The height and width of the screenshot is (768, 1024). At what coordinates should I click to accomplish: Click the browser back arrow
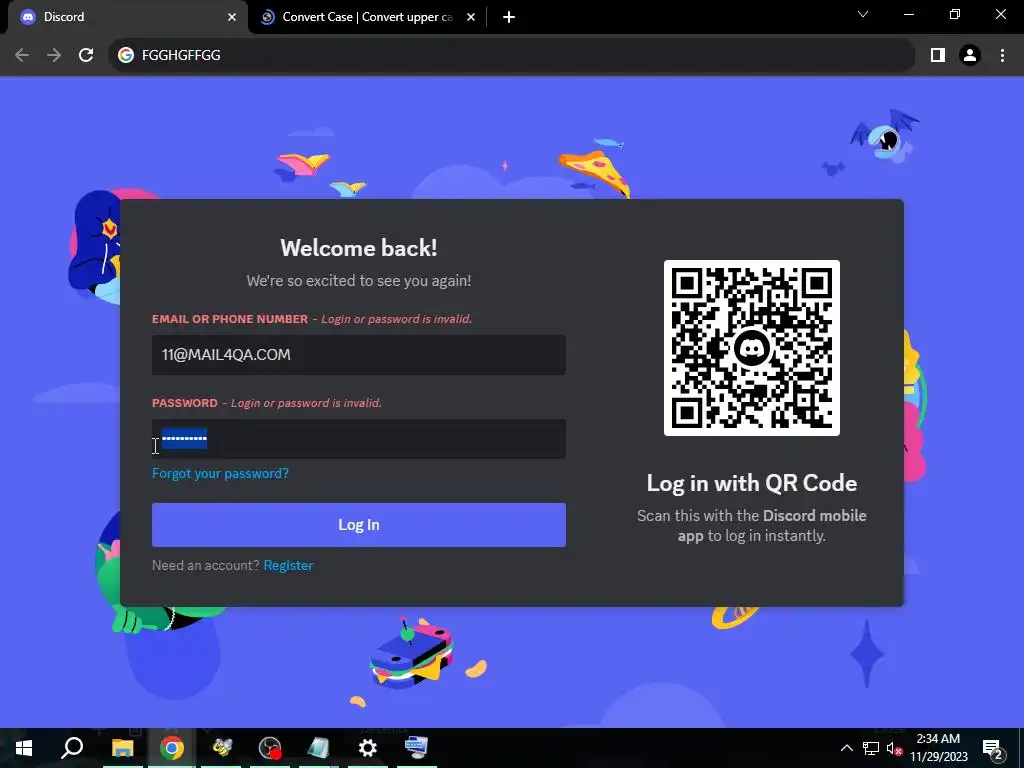point(22,55)
